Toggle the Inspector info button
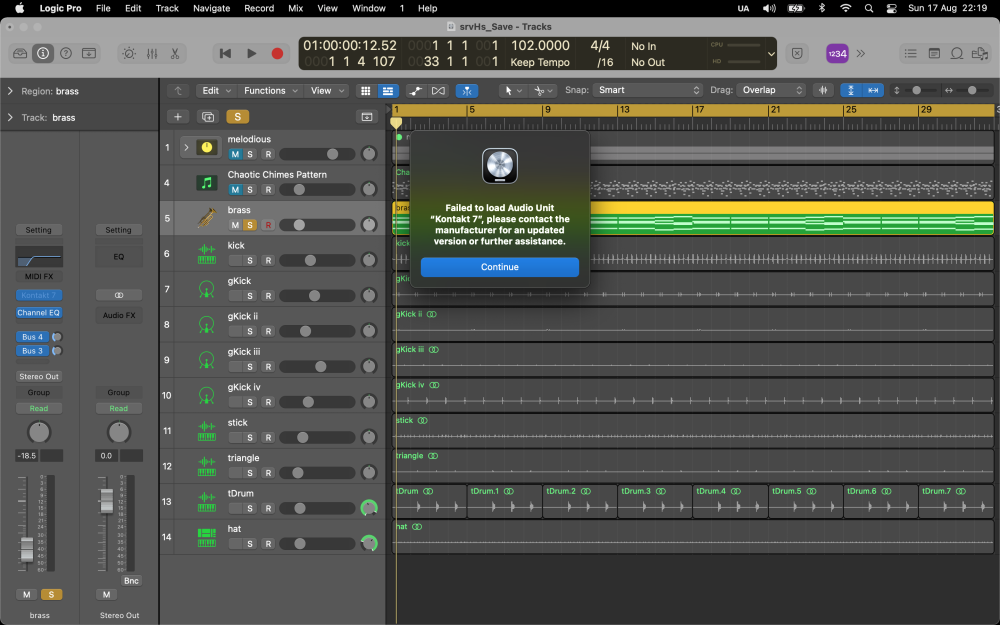Image resolution: width=1000 pixels, height=625 pixels. tap(43, 54)
